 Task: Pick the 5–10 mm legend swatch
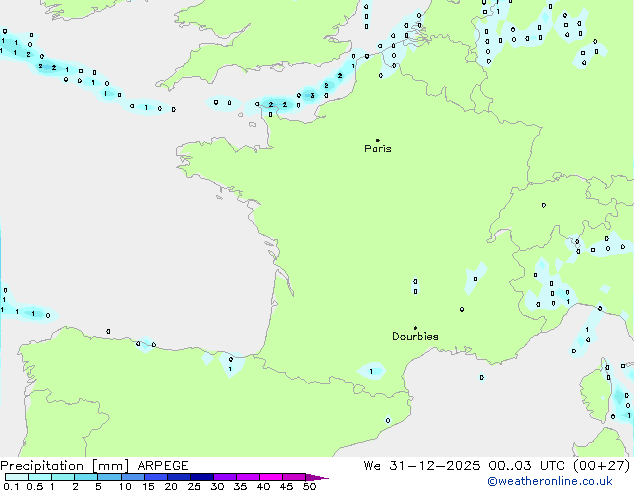(109, 477)
